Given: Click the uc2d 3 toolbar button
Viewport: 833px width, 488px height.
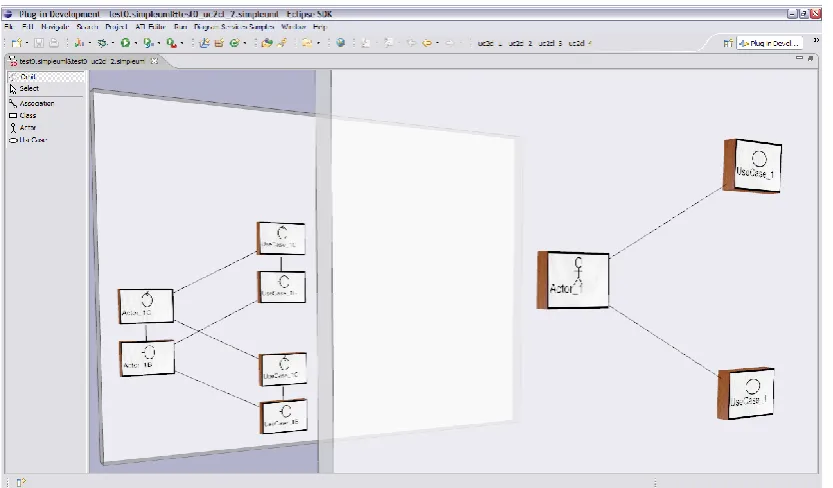Looking at the screenshot, I should click(x=550, y=44).
